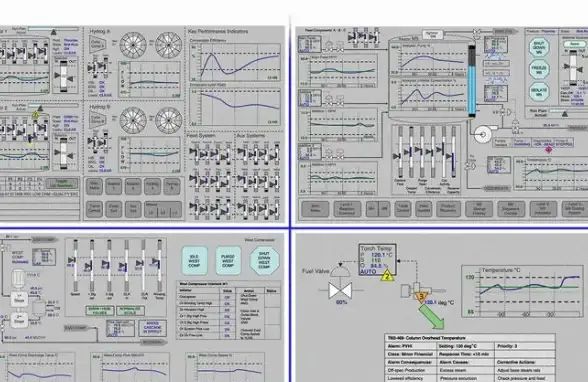Open the Hydrog A top-left radar plot

pos(133,45)
